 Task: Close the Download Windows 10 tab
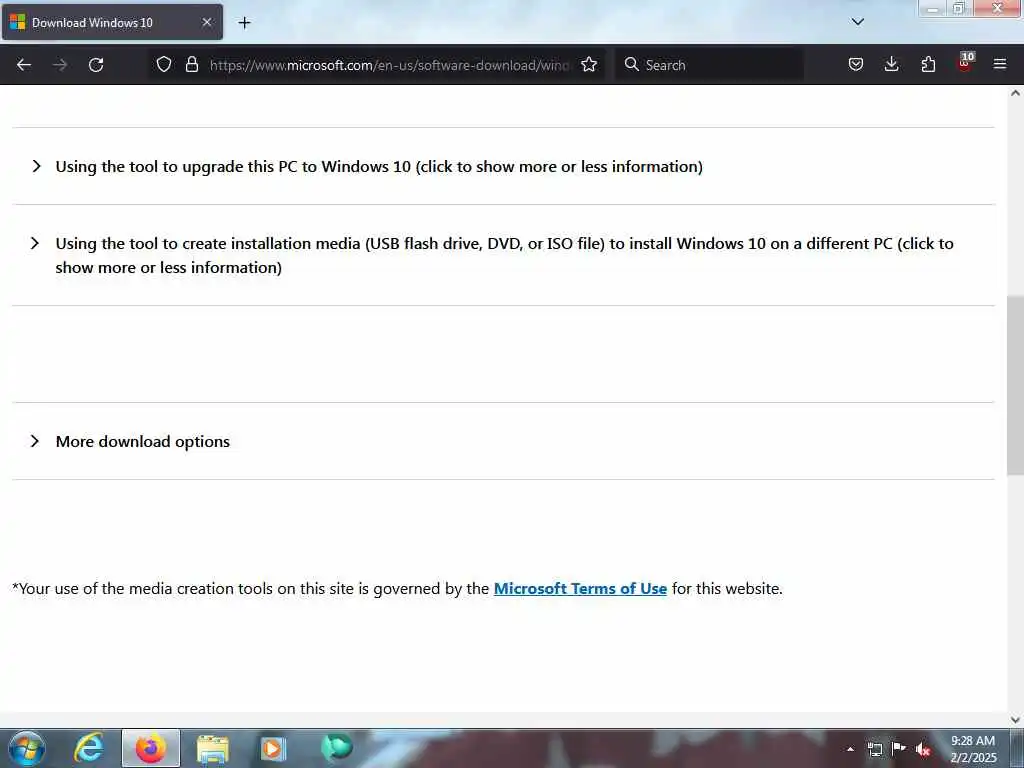click(206, 22)
